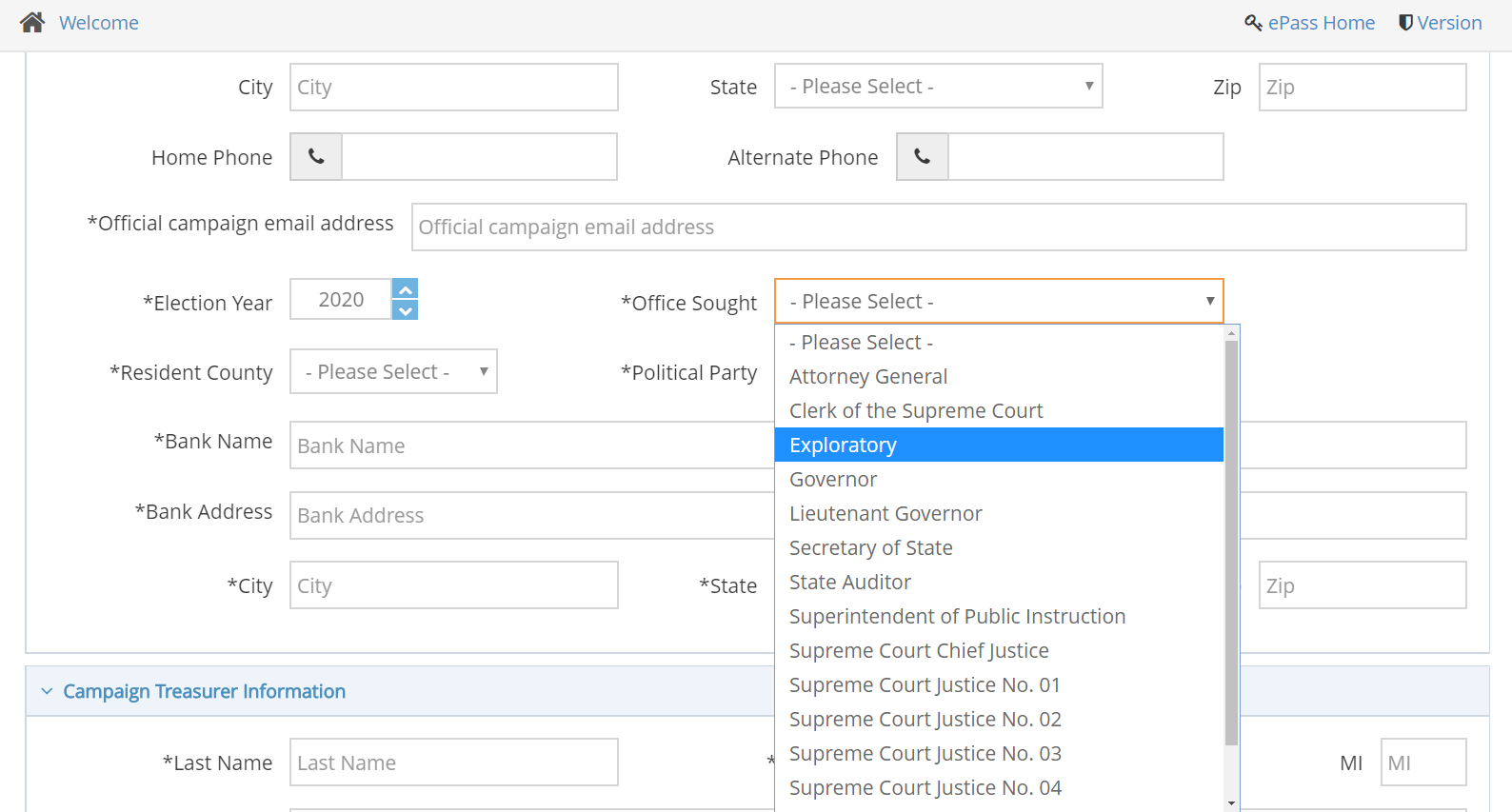Open the State dropdown at top

938,87
